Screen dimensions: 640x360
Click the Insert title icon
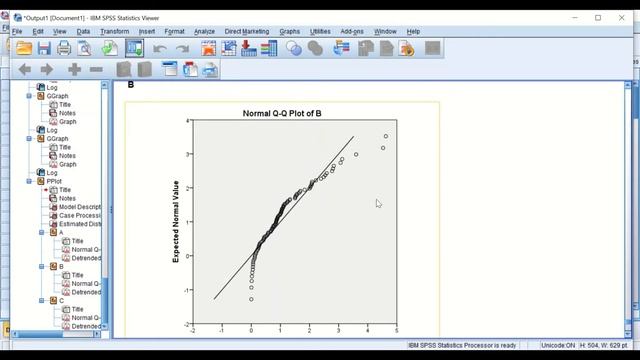click(x=190, y=69)
